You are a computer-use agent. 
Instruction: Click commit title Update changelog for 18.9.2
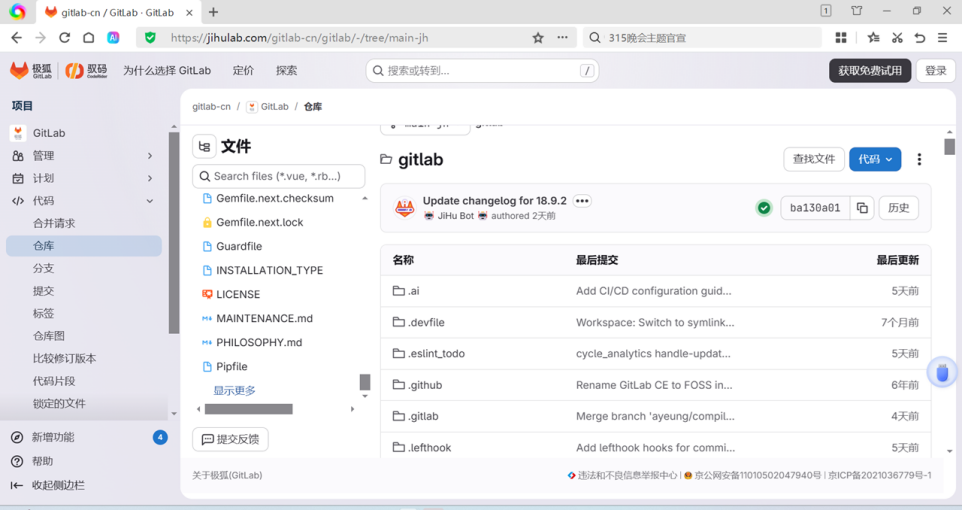pyautogui.click(x=494, y=201)
